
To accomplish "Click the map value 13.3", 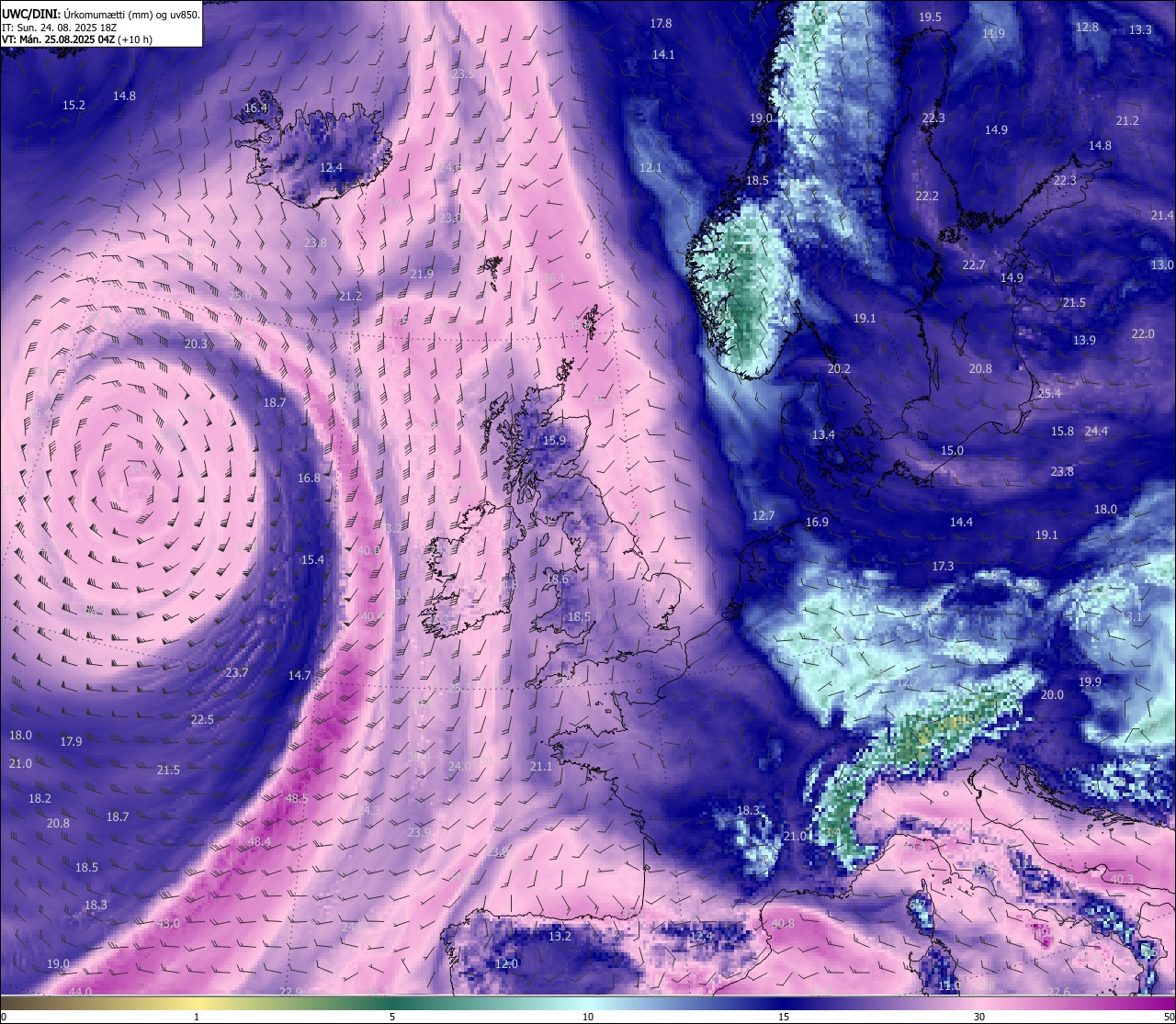I will (1140, 30).
